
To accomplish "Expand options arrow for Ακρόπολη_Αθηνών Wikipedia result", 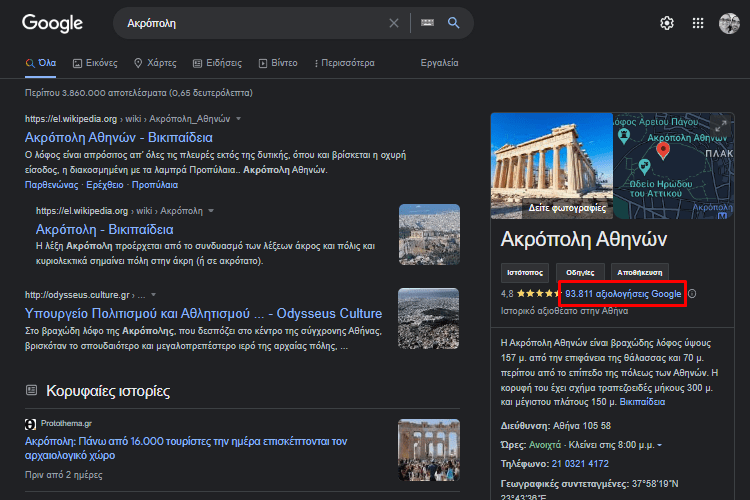I will click(x=238, y=119).
